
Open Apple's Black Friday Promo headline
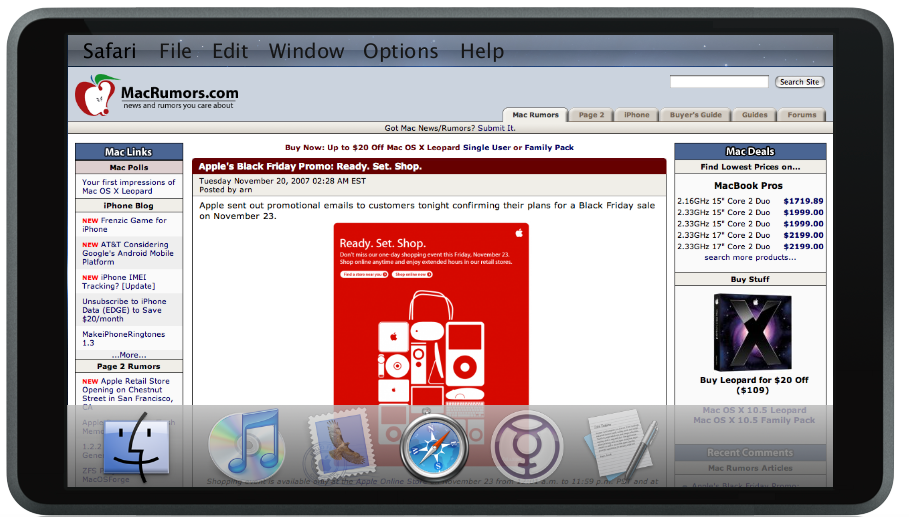(310, 167)
